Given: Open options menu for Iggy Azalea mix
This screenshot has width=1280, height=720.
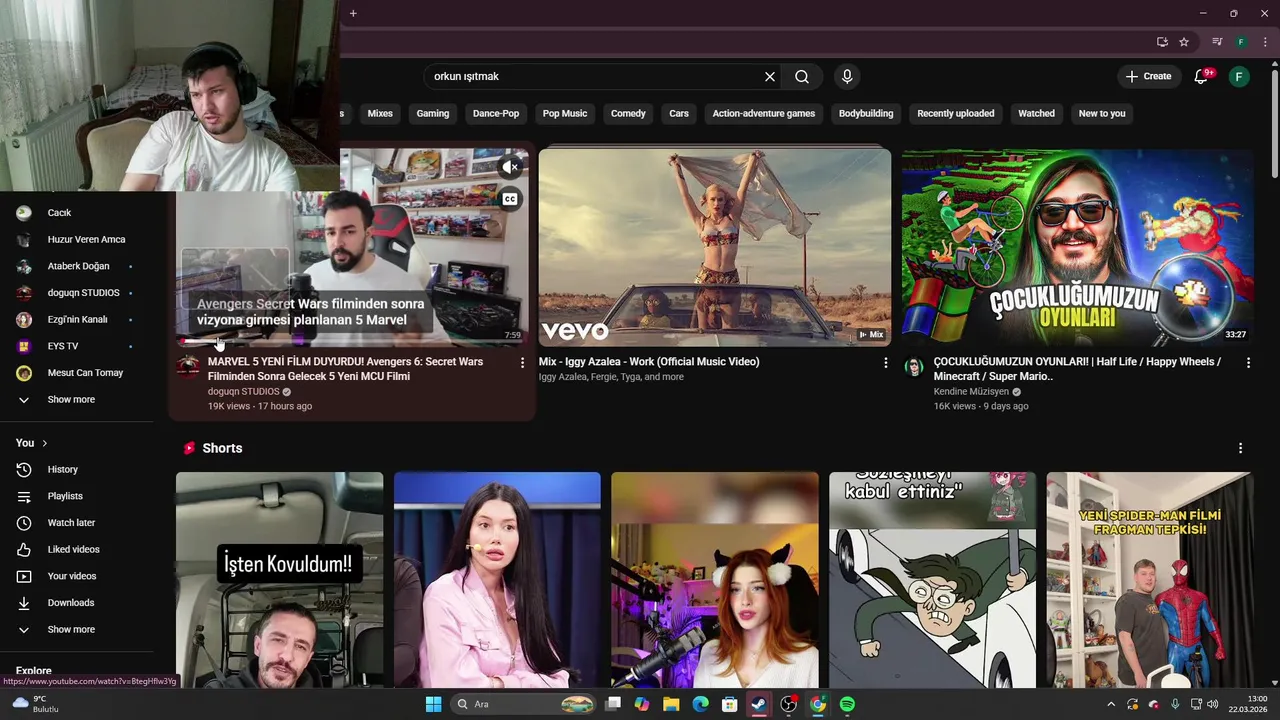Looking at the screenshot, I should (x=885, y=363).
